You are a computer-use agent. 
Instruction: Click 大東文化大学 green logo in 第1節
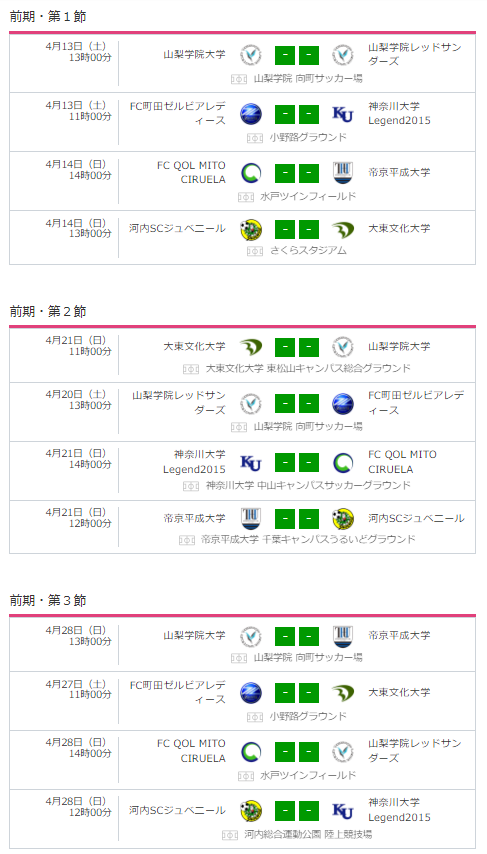(343, 230)
